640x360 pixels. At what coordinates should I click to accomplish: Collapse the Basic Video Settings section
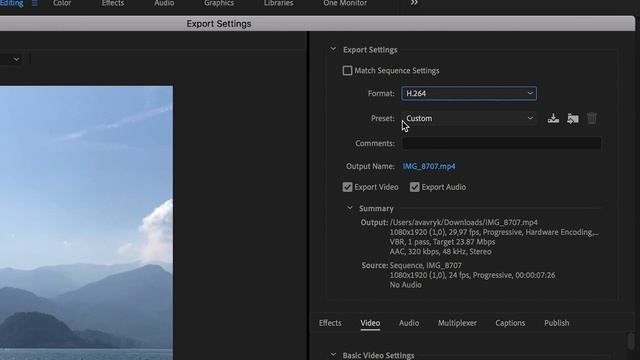[333, 355]
